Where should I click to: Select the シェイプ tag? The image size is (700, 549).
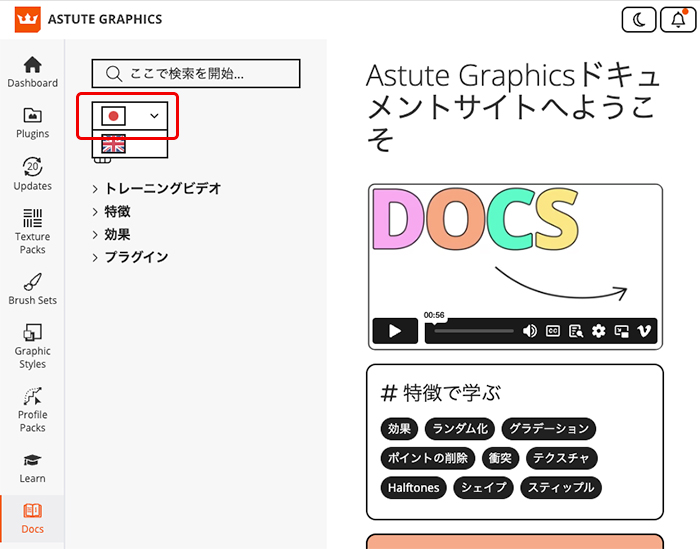coord(483,488)
